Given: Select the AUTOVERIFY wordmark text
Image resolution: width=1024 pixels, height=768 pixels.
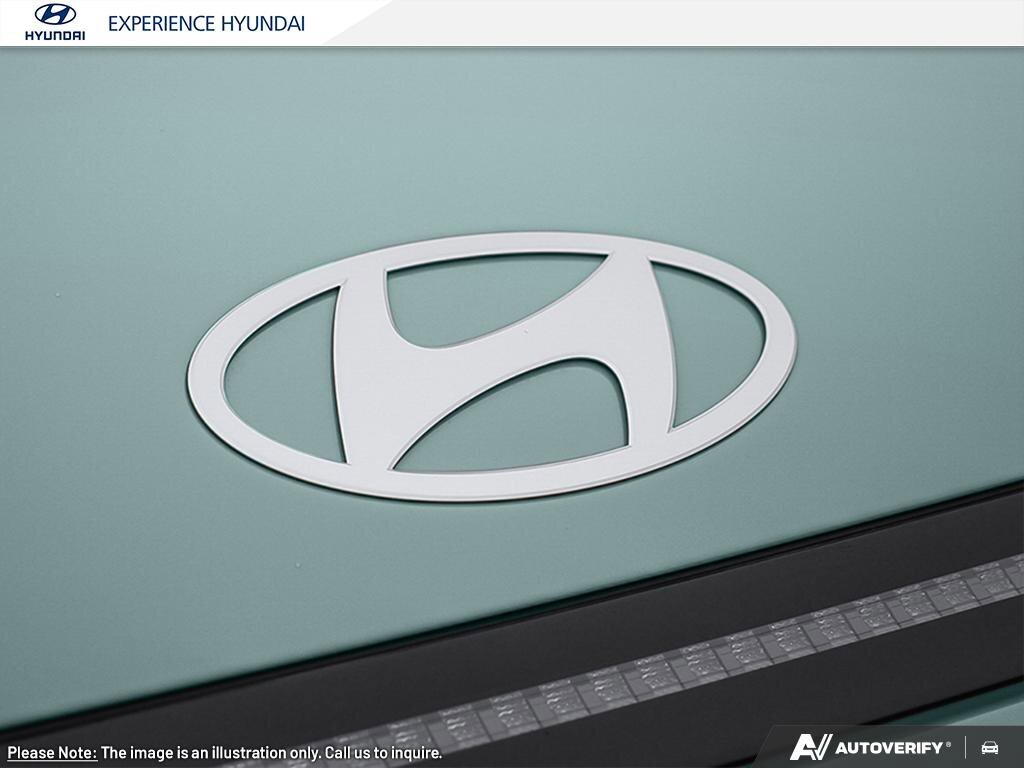Looking at the screenshot, I should pos(889,748).
